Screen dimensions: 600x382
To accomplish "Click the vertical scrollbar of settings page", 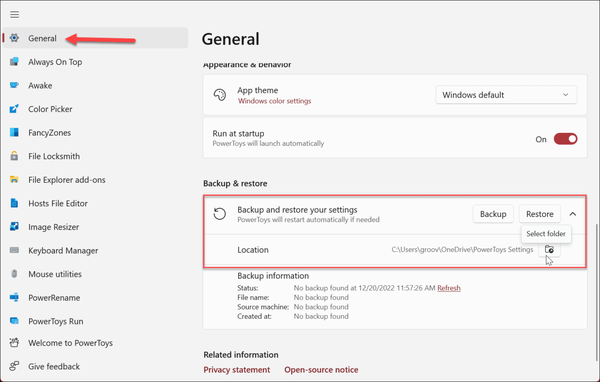I will (x=596, y=293).
